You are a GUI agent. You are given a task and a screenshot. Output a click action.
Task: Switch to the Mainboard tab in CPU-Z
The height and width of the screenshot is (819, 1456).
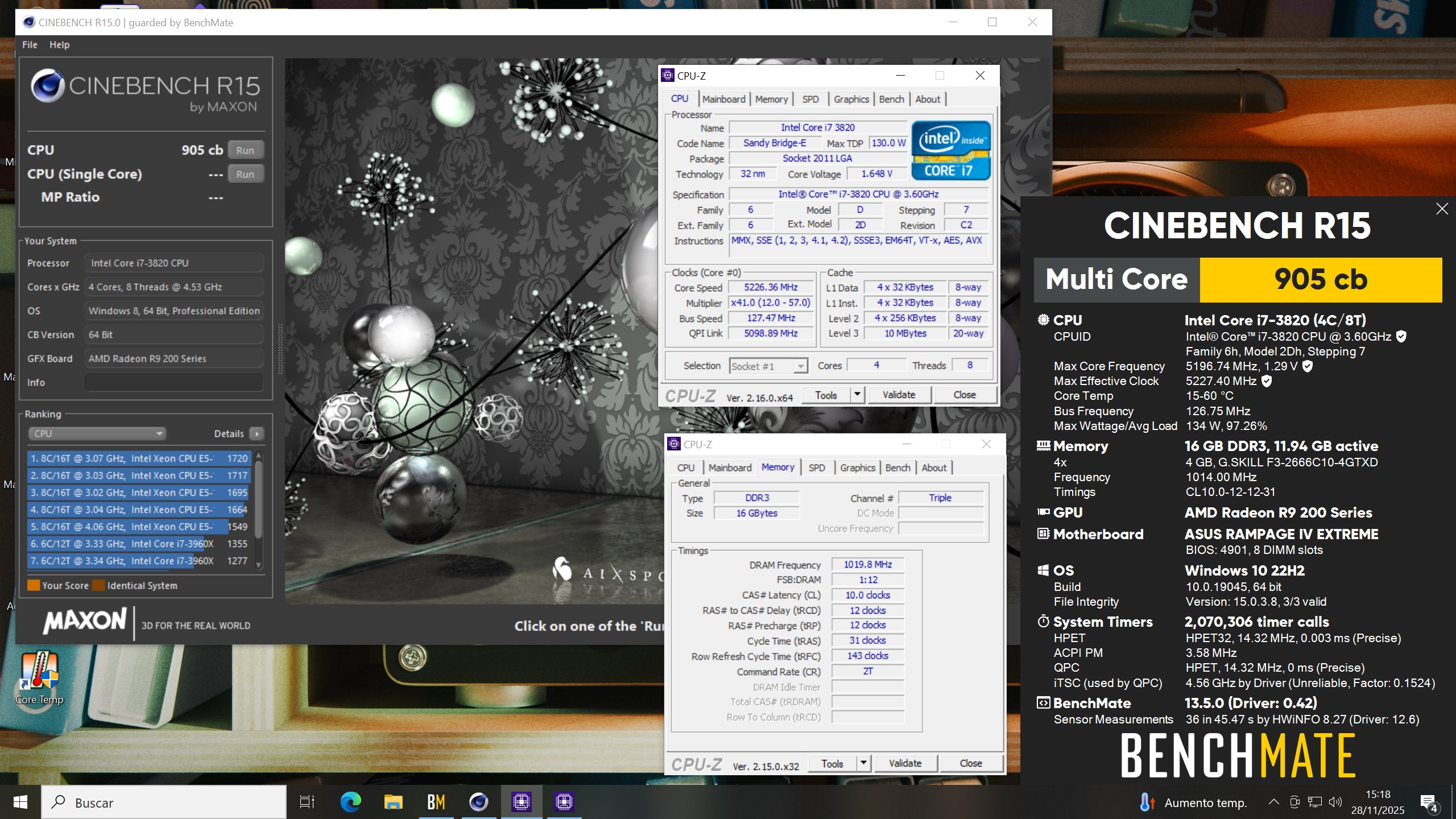pyautogui.click(x=723, y=99)
